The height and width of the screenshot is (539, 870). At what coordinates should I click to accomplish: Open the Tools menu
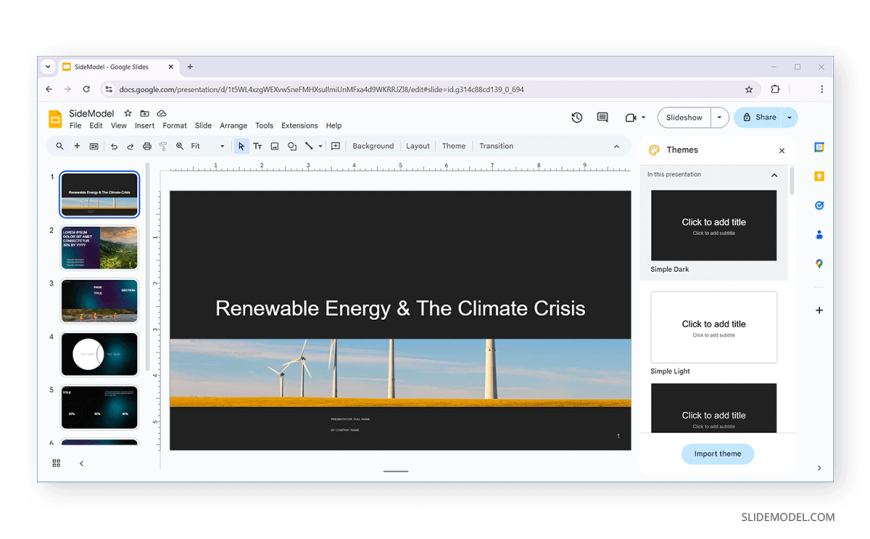tap(264, 125)
